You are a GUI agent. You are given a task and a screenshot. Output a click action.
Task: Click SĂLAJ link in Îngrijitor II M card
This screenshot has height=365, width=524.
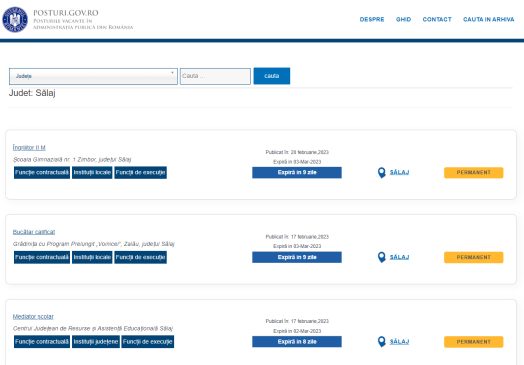(x=399, y=172)
